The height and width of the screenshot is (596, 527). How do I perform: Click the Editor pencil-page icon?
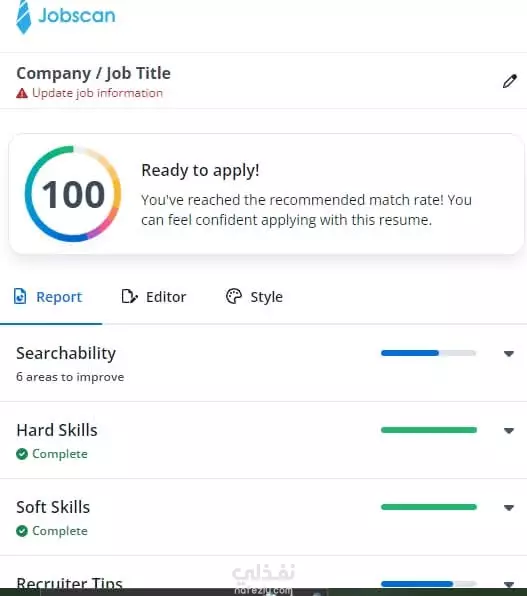pos(129,296)
